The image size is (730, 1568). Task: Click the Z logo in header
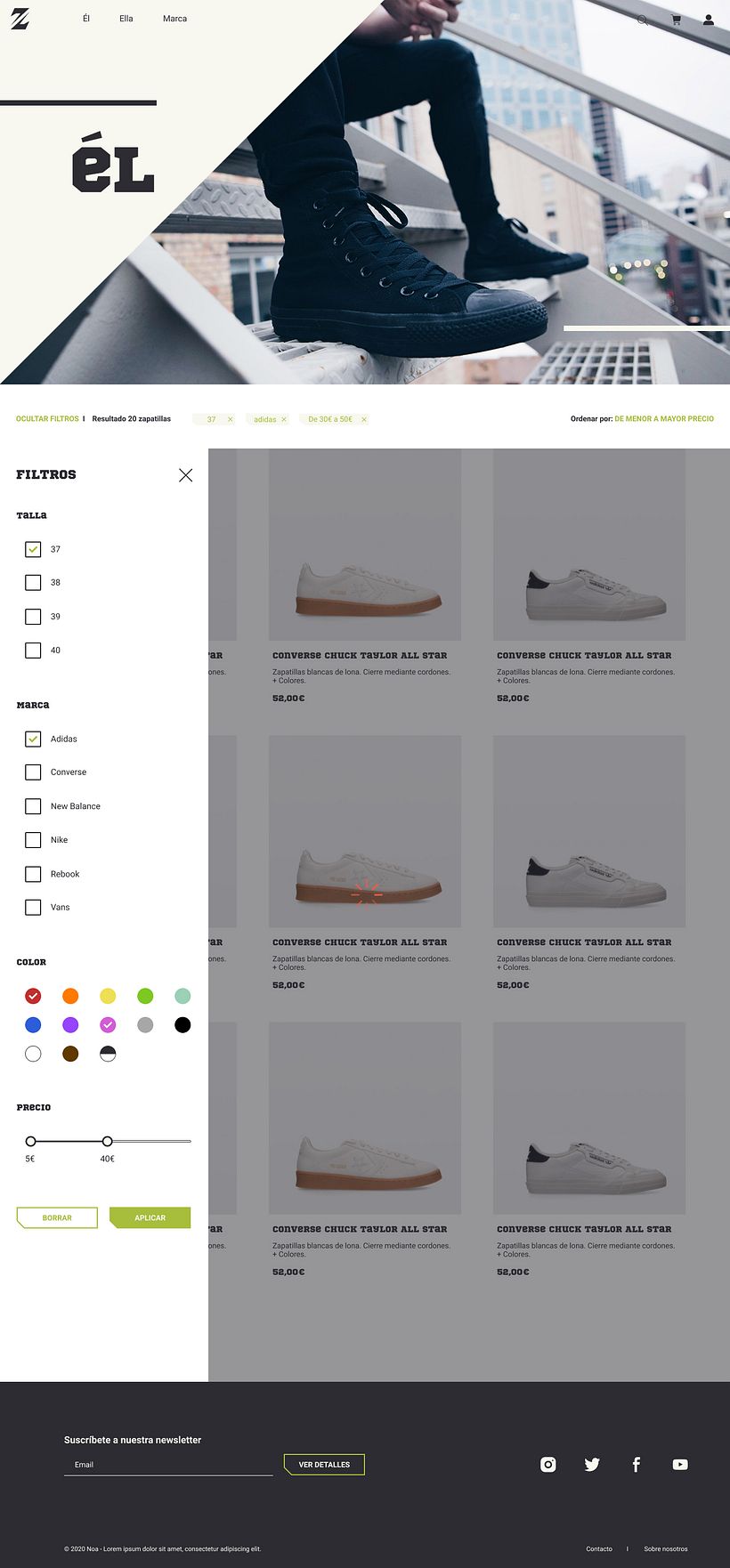click(20, 19)
